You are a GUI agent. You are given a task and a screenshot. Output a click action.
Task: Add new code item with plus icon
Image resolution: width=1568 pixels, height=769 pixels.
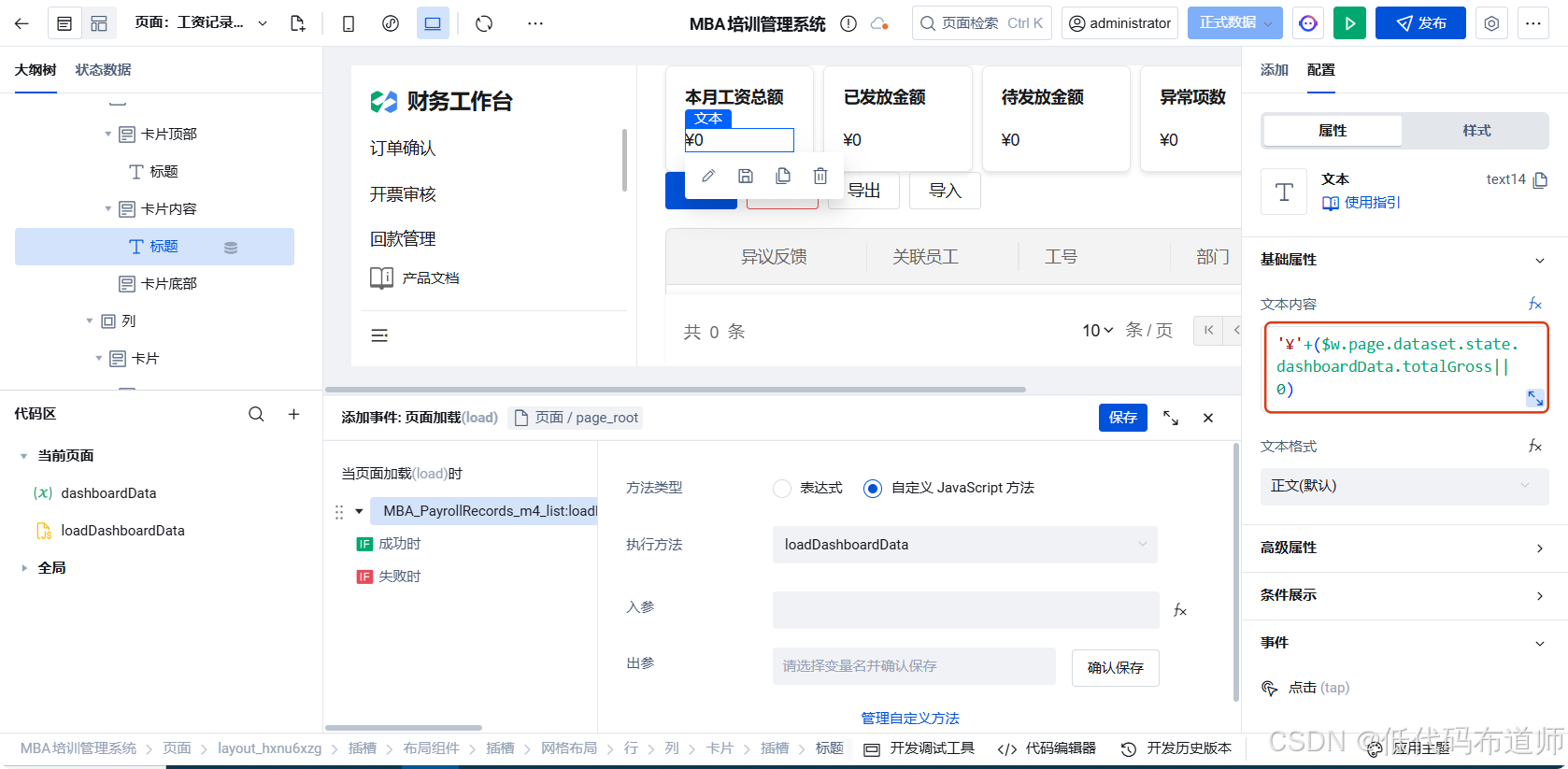293,414
